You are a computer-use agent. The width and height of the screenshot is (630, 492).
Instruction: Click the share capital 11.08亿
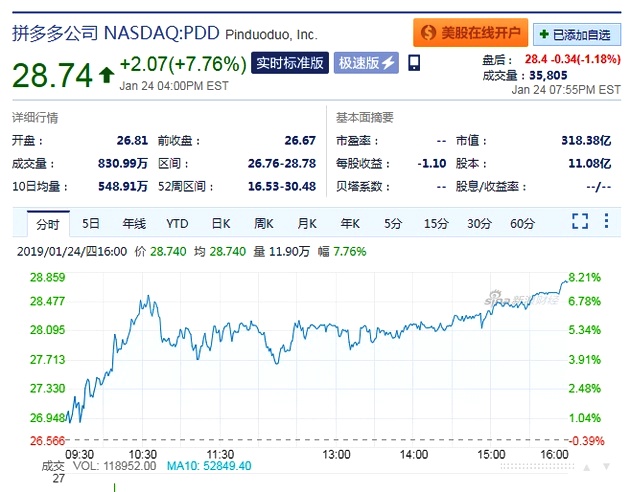[x=589, y=163]
